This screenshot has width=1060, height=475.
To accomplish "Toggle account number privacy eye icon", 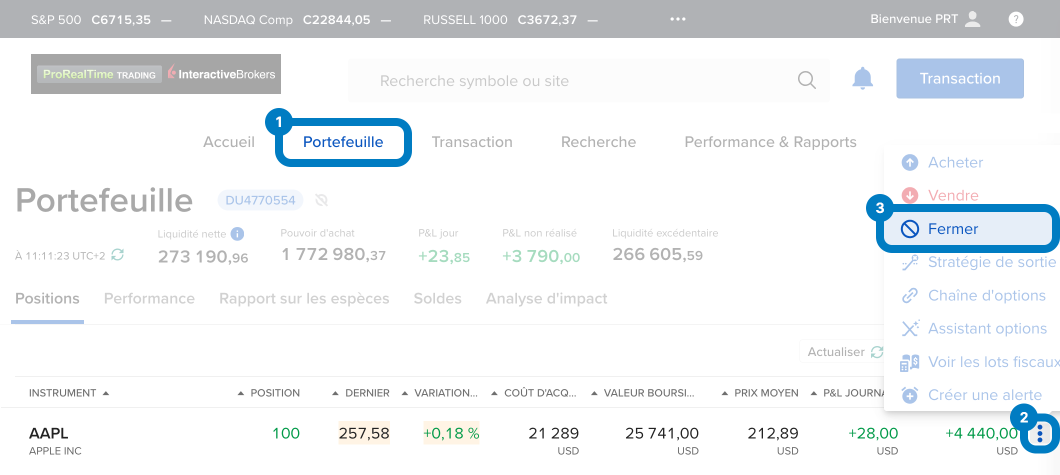I will pos(321,200).
